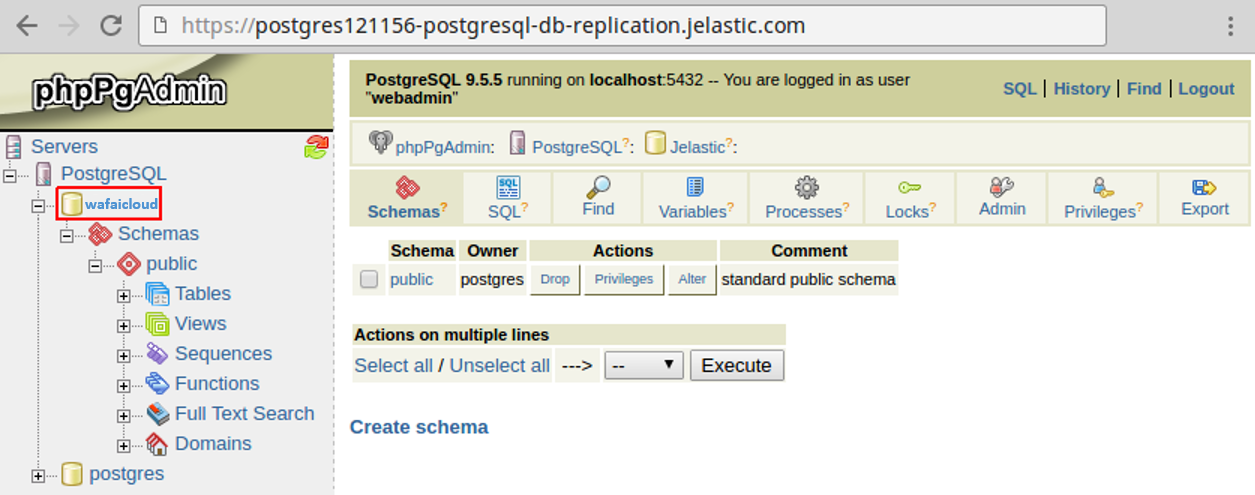This screenshot has width=1255, height=495.
Task: Click the binoculars icon above Find tab
Action: pyautogui.click(x=598, y=187)
